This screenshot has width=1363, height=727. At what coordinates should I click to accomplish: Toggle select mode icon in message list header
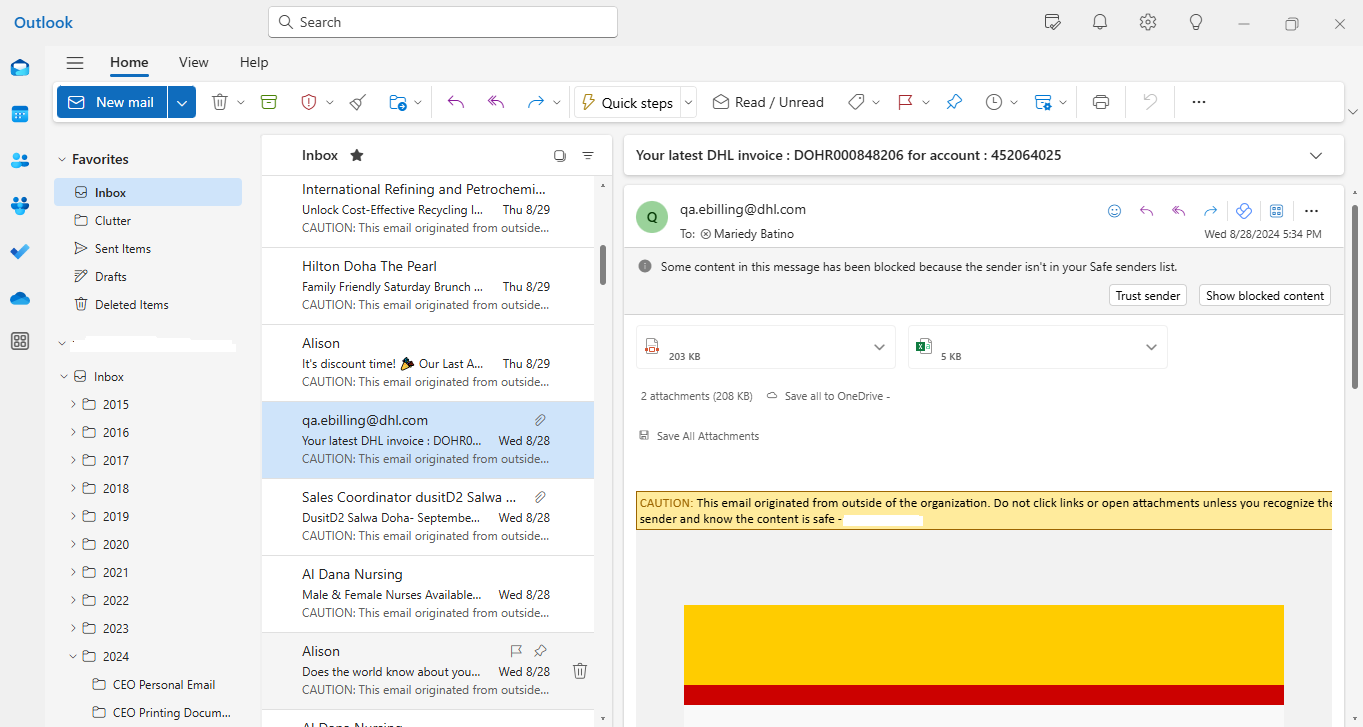coord(560,155)
